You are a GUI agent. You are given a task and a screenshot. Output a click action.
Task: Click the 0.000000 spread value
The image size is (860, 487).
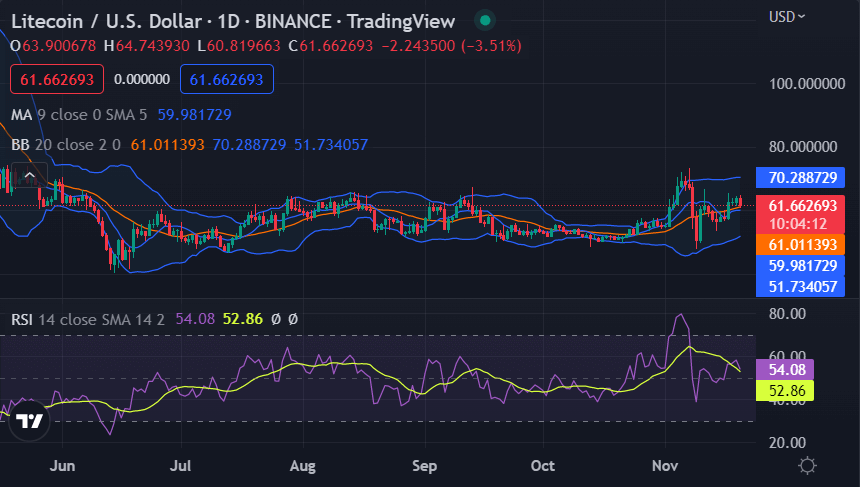pyautogui.click(x=142, y=80)
